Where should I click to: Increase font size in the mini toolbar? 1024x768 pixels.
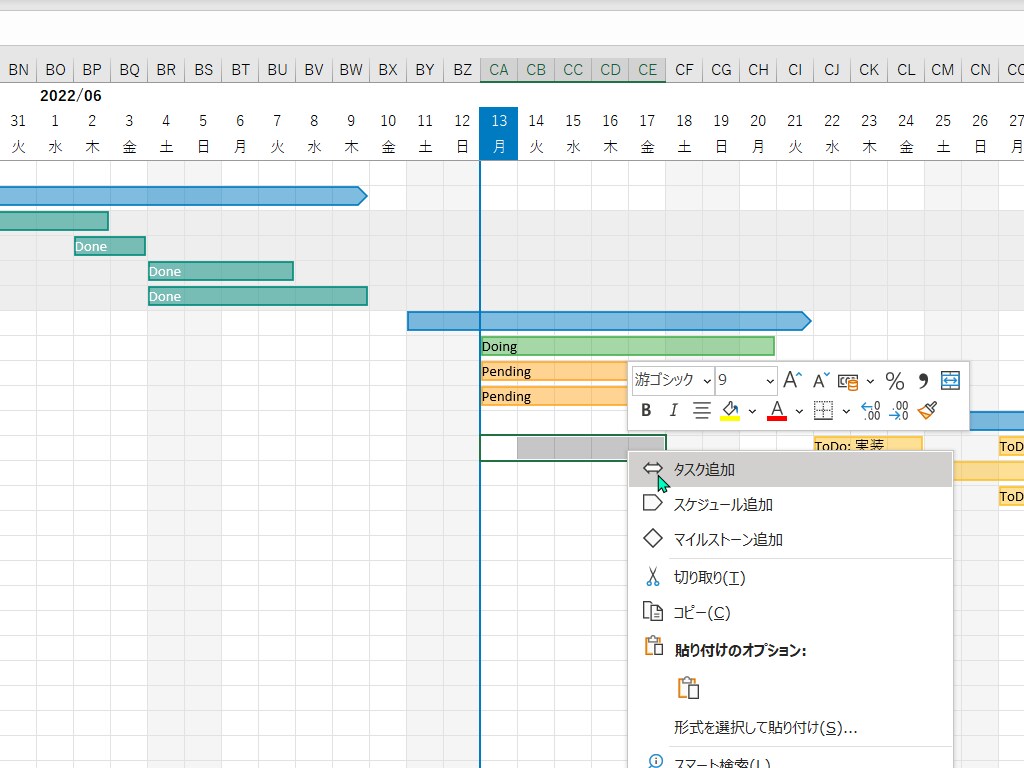792,380
